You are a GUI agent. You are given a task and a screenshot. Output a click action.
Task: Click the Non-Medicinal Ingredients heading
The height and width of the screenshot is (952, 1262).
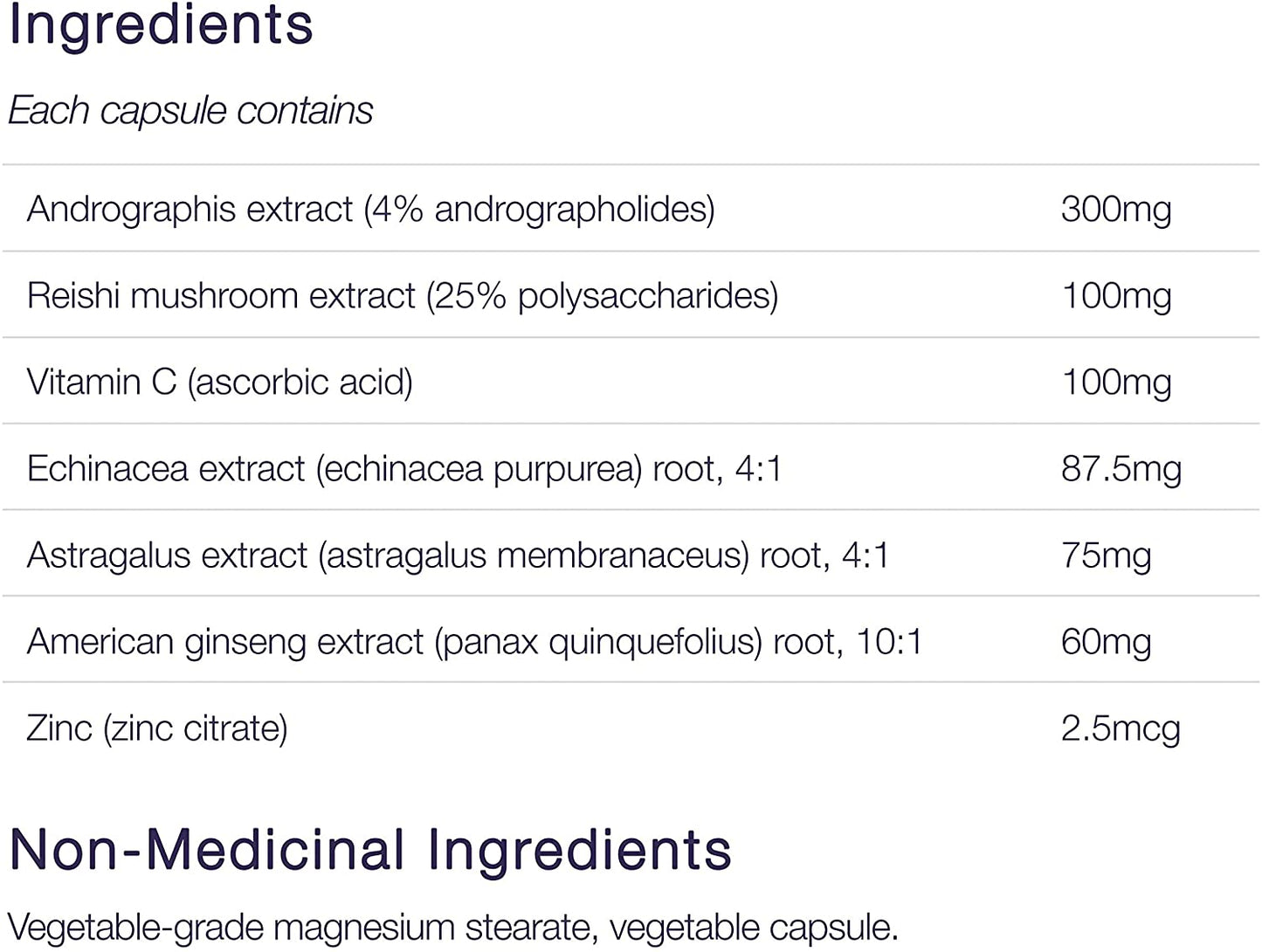pos(370,850)
